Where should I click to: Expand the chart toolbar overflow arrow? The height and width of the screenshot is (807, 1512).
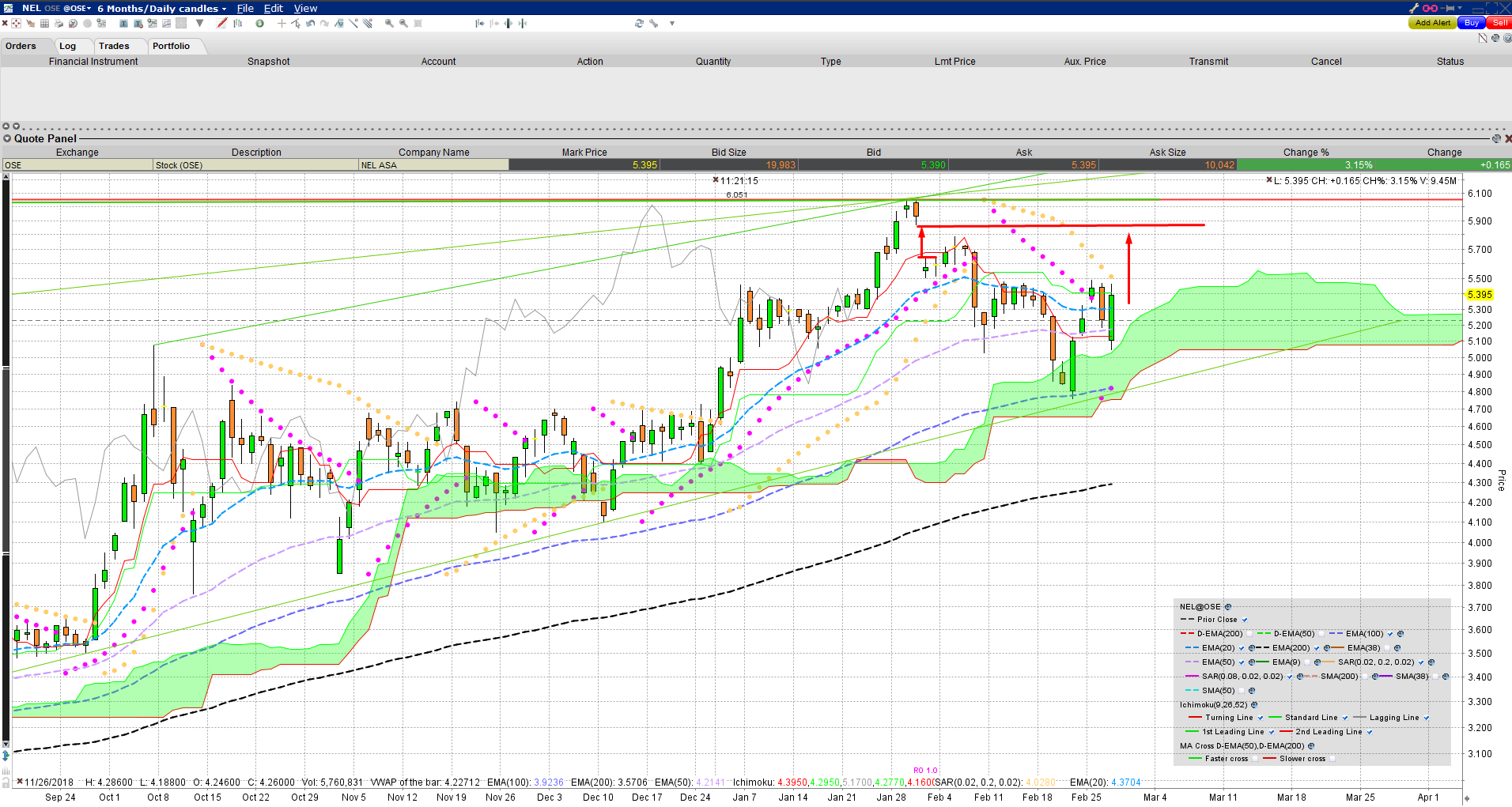pyautogui.click(x=672, y=23)
